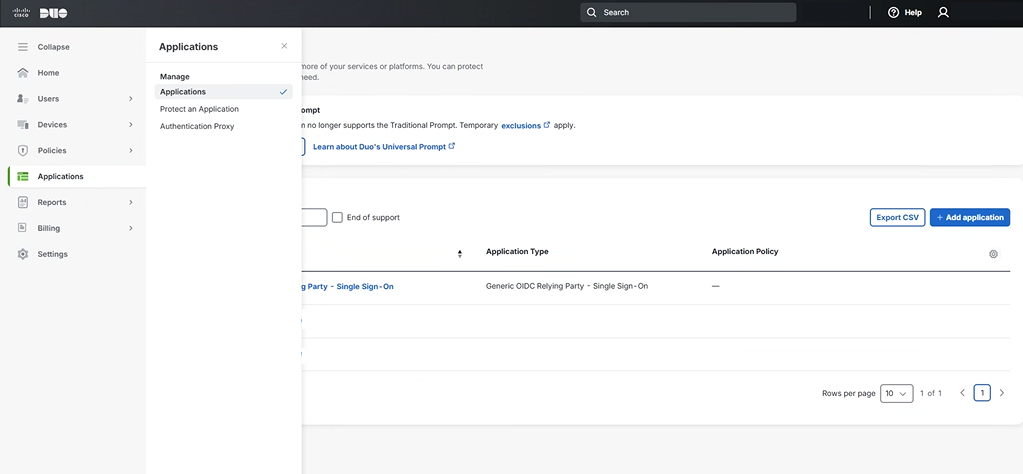Expand the Policies submenu chevron
1023x474 pixels.
pyautogui.click(x=130, y=151)
